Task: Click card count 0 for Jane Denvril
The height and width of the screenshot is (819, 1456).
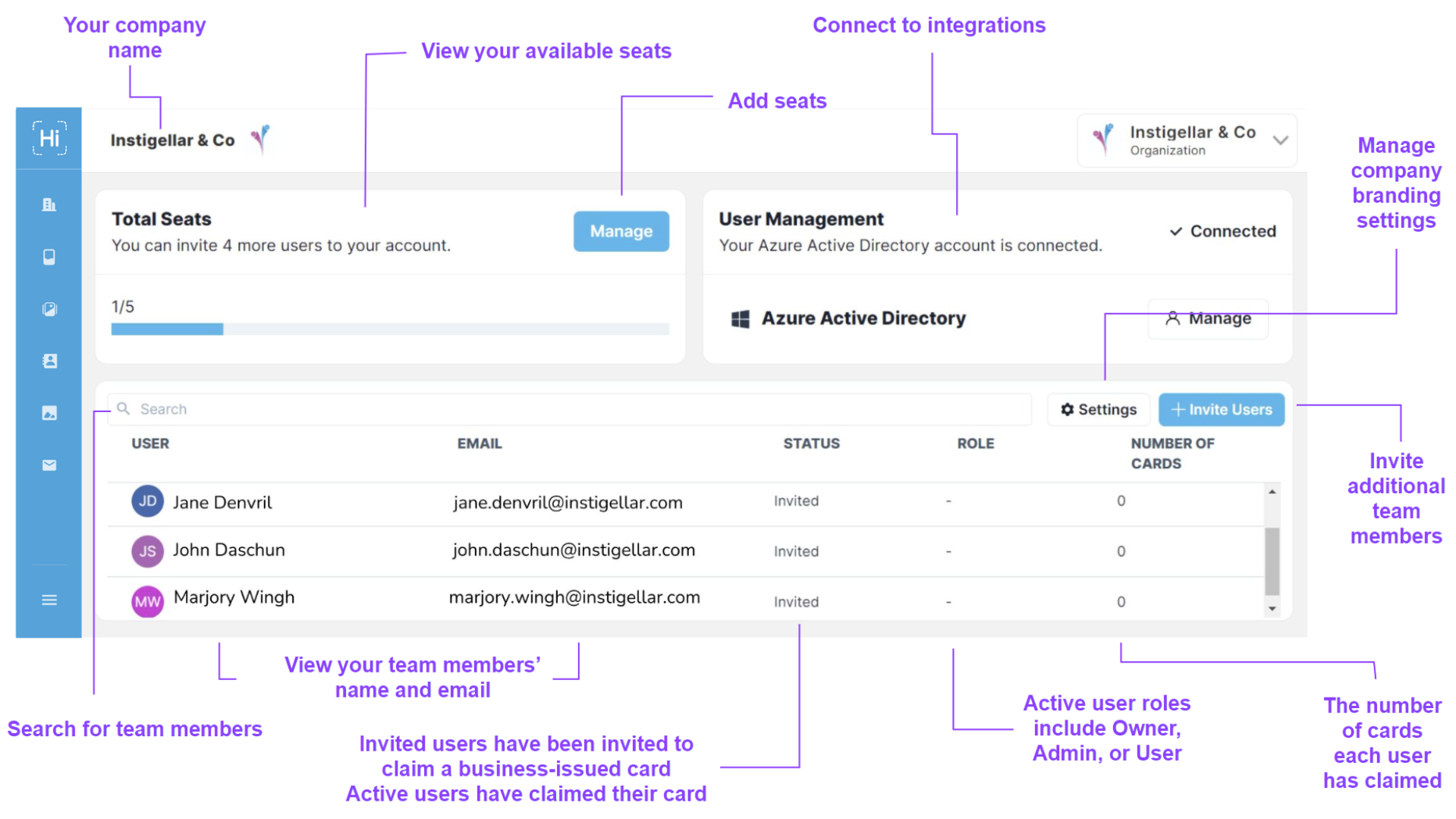Action: click(x=1121, y=501)
